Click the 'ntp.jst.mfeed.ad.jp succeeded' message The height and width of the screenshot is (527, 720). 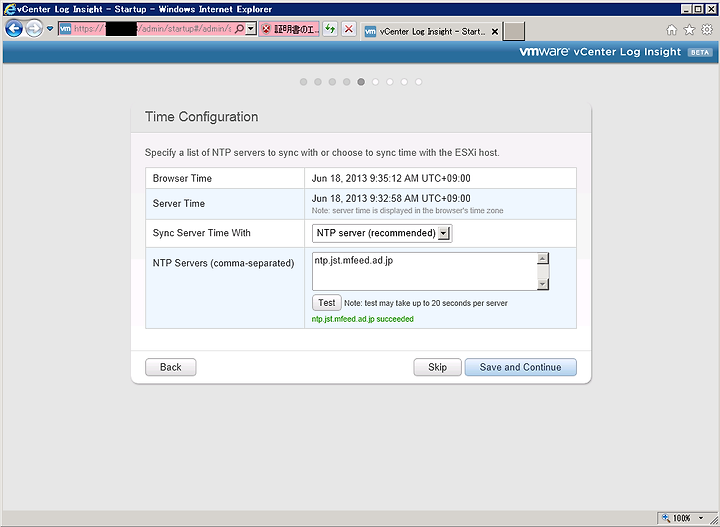363,319
